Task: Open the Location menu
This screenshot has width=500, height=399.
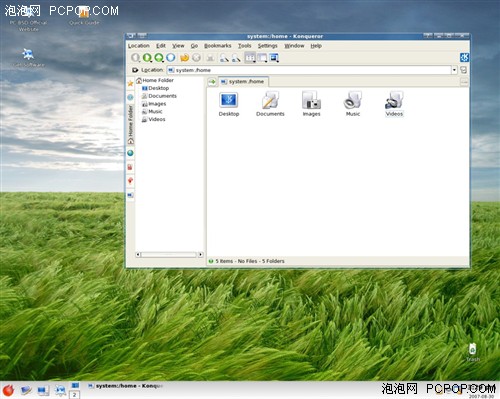Action: [139, 46]
